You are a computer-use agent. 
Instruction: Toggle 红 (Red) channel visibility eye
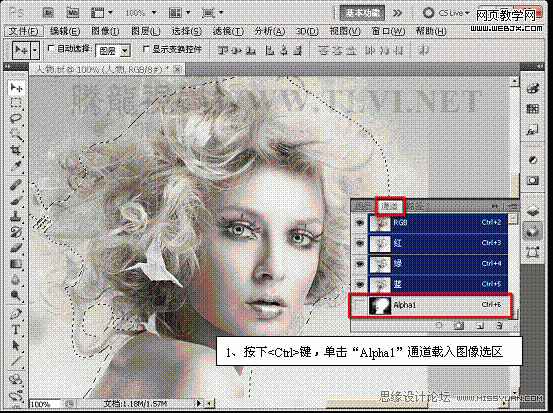(x=360, y=243)
